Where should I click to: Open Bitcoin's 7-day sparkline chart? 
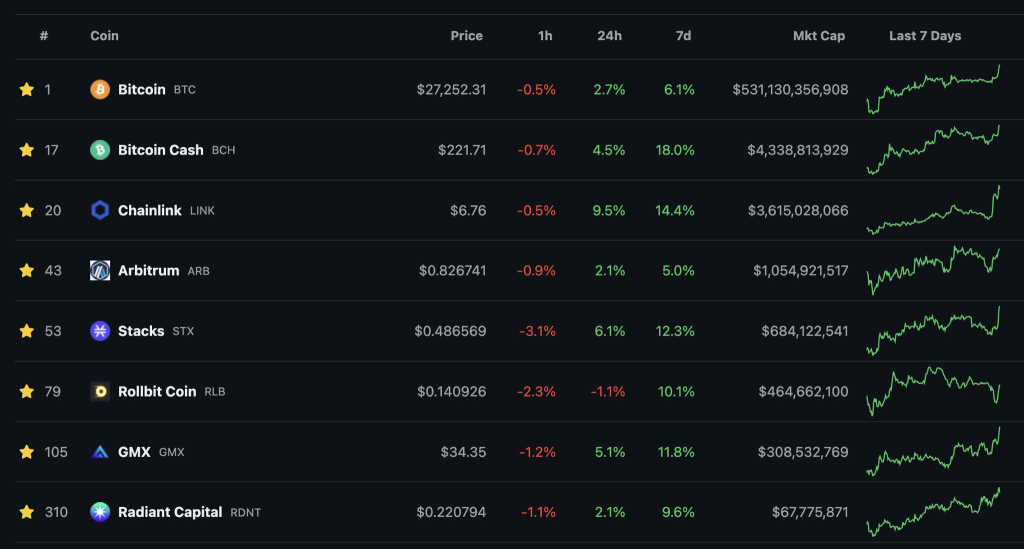[x=933, y=89]
